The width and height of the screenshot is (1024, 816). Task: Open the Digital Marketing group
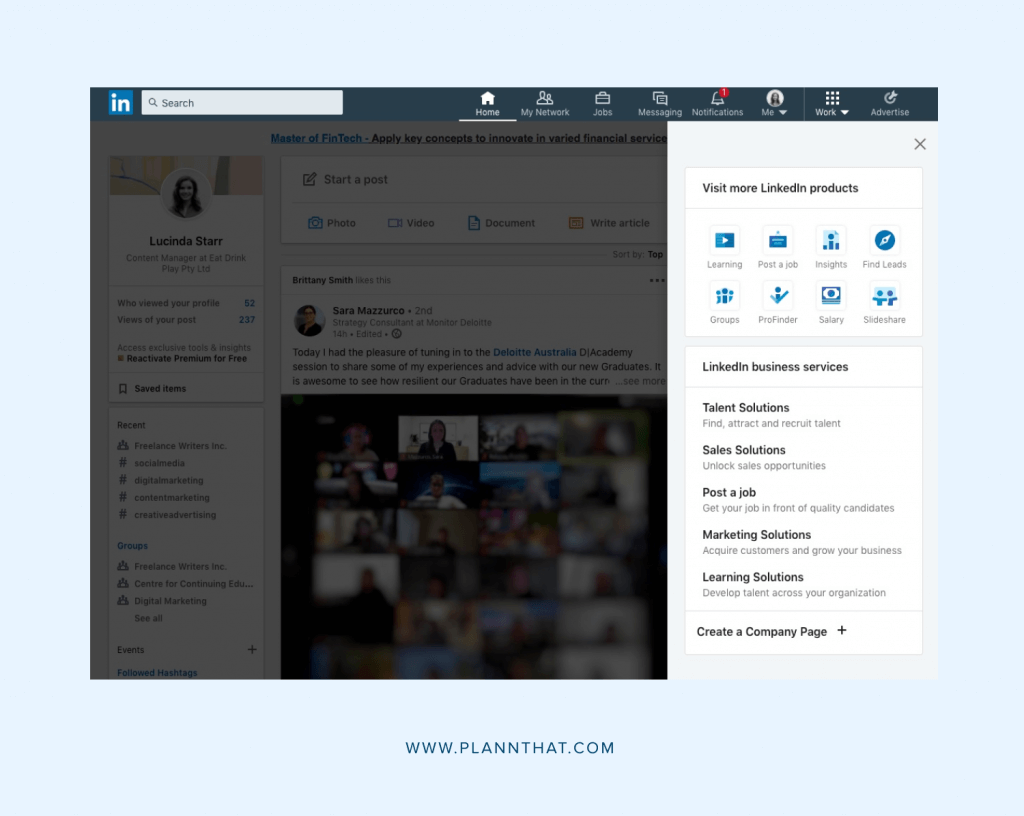[170, 601]
